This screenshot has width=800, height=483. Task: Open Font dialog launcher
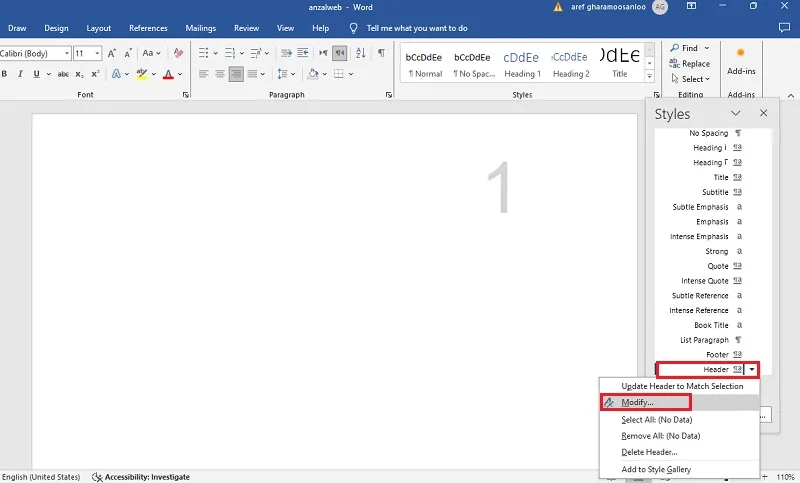click(186, 95)
